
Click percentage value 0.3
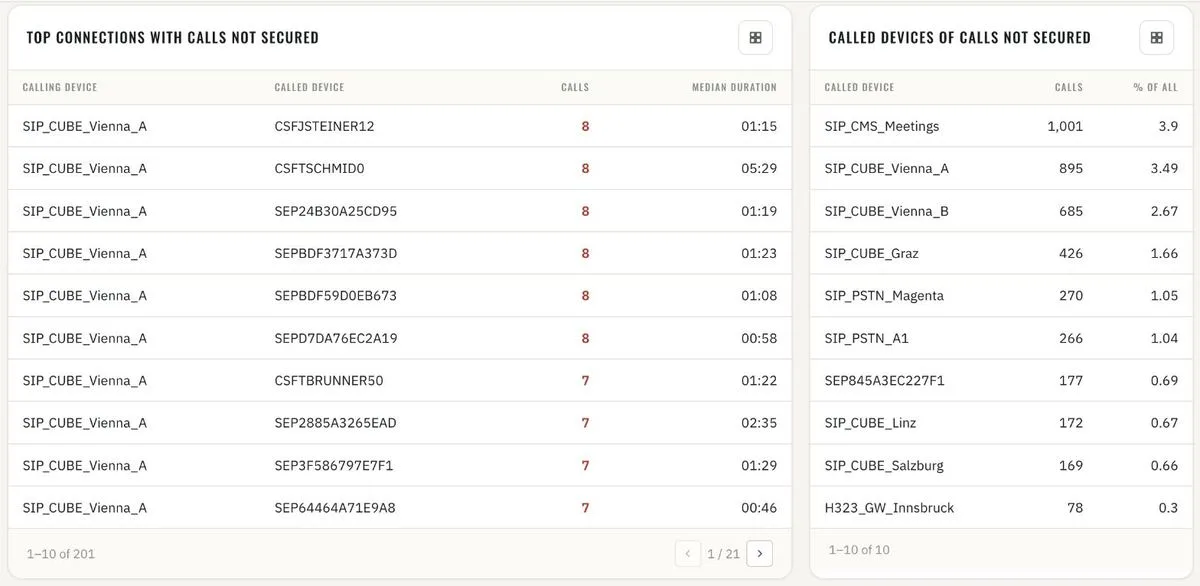(x=1168, y=508)
